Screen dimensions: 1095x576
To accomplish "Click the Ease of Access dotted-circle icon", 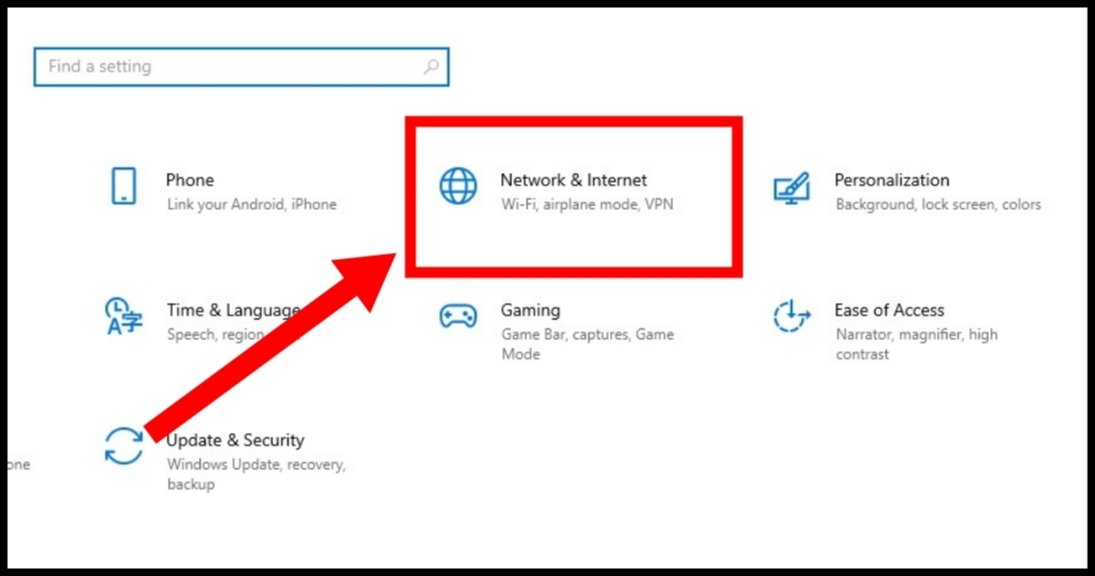I will [791, 316].
